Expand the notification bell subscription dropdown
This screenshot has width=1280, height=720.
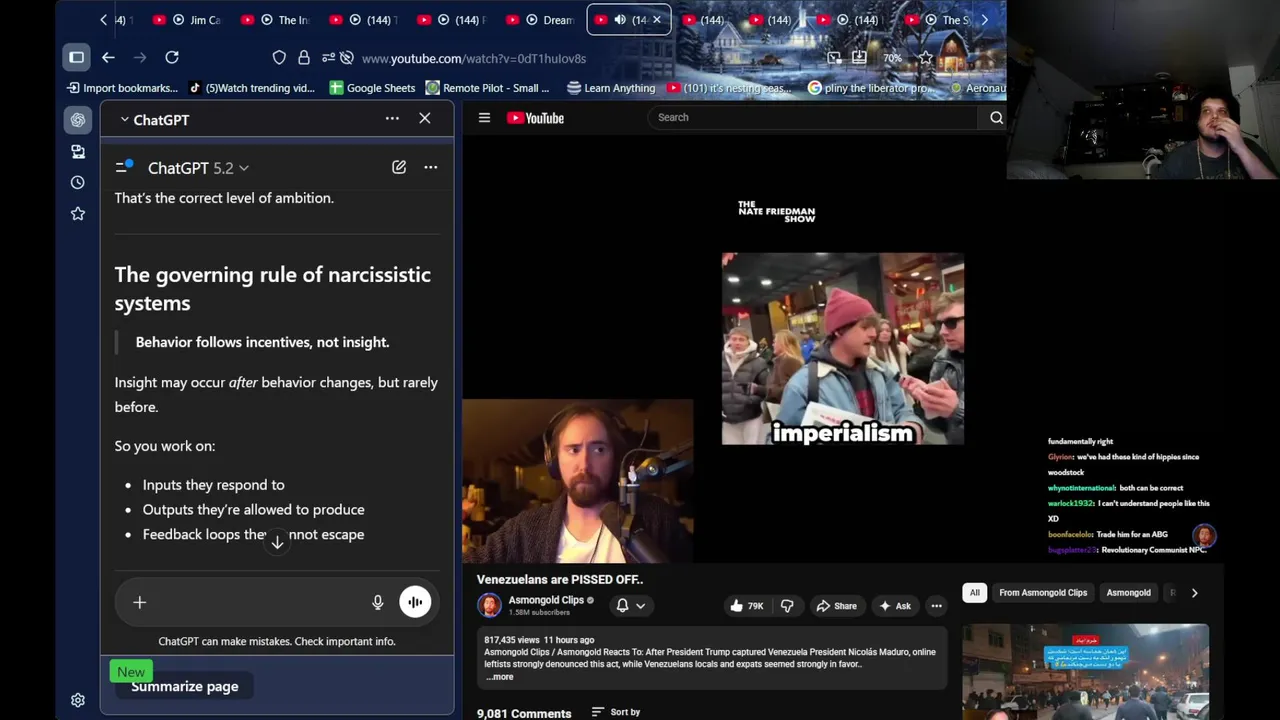pos(630,605)
